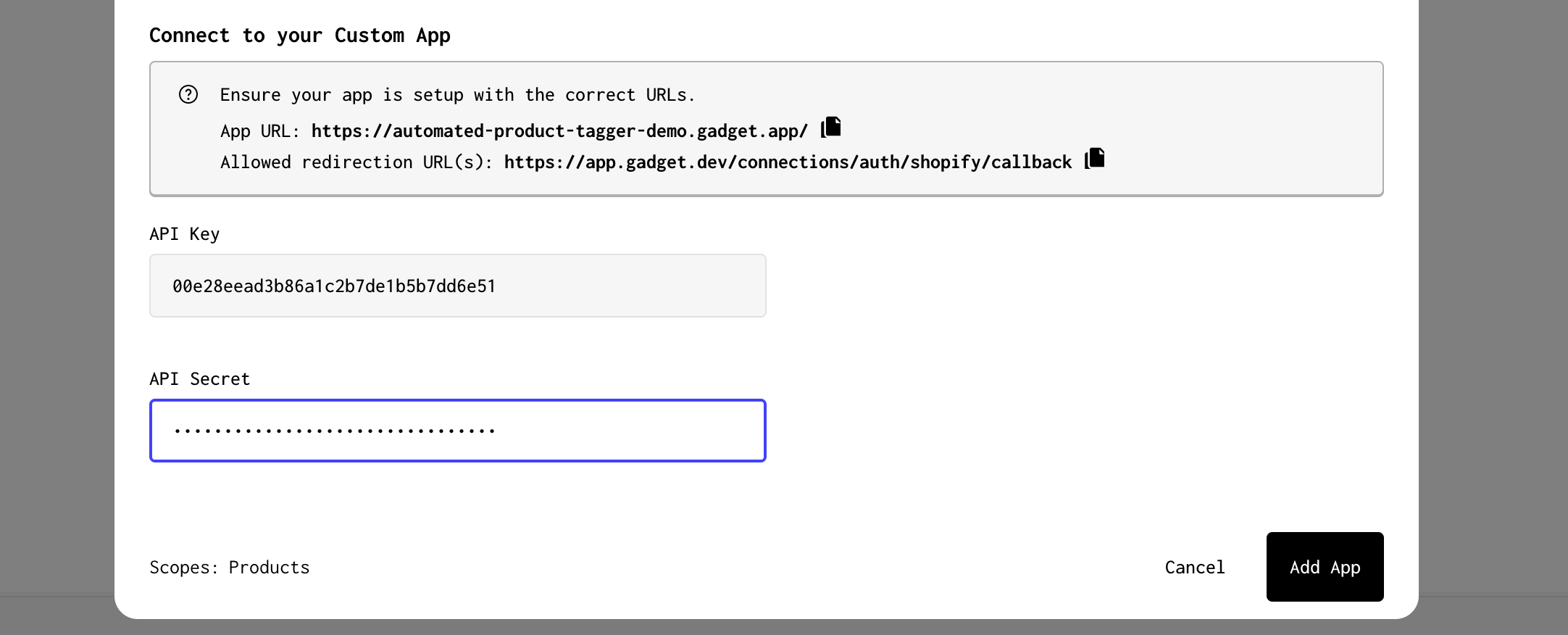The height and width of the screenshot is (635, 1568).
Task: Copy the App URL with its copy icon
Action: [x=831, y=128]
